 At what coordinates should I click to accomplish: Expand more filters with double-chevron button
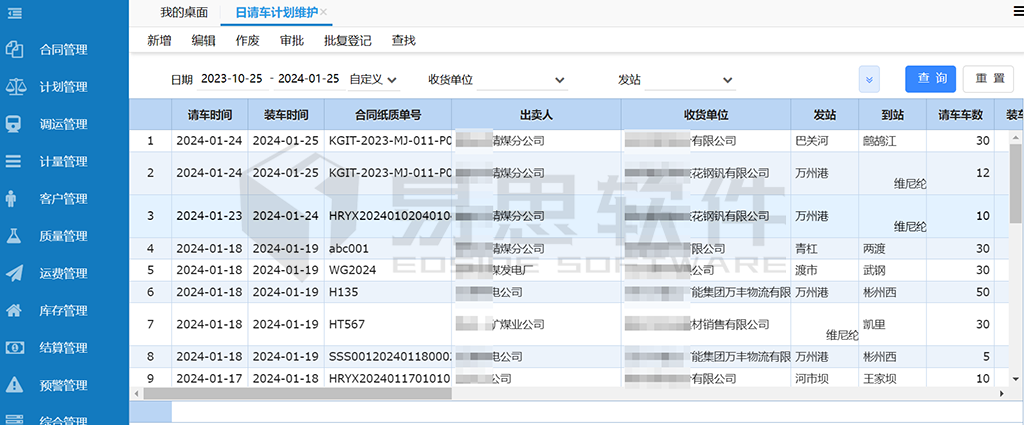coord(868,79)
